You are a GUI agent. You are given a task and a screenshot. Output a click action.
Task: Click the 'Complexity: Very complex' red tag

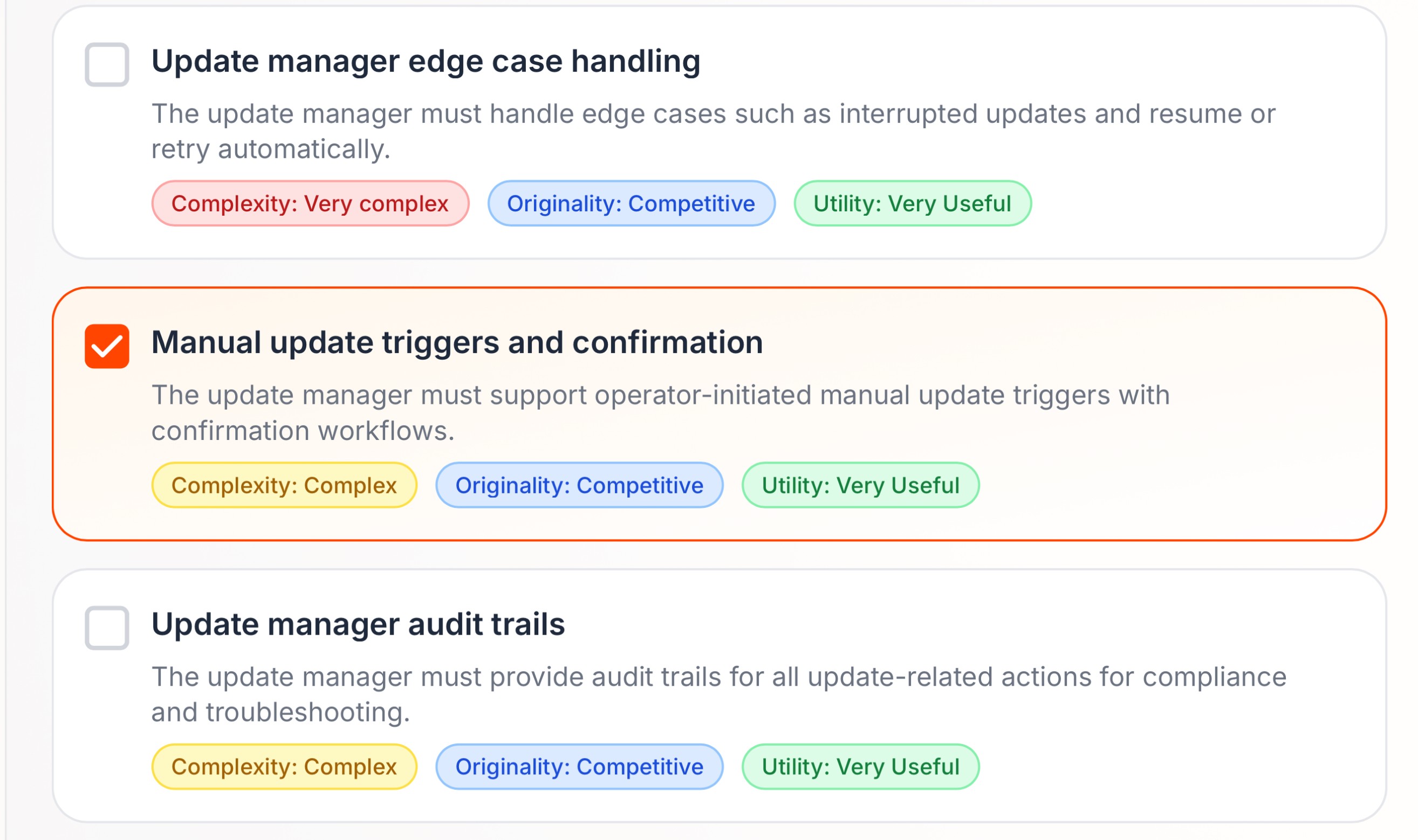[x=310, y=203]
